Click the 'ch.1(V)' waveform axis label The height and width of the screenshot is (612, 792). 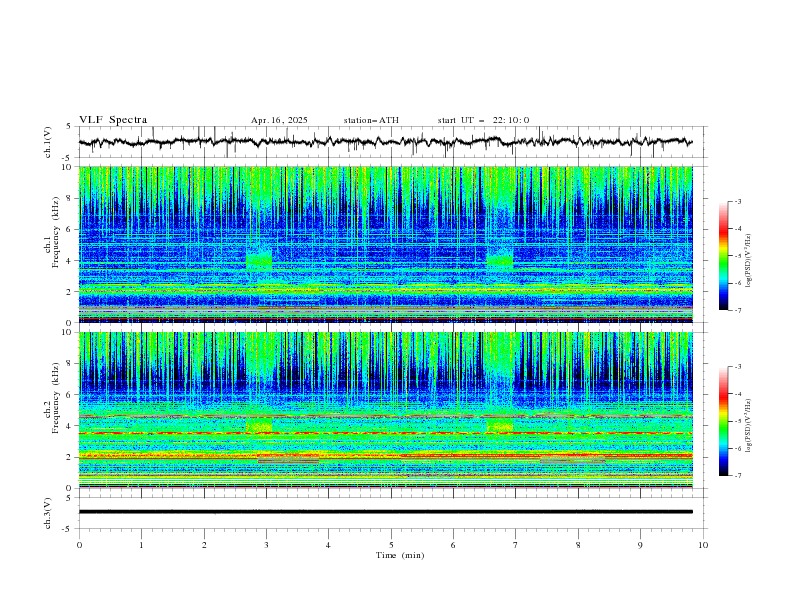coord(48,142)
